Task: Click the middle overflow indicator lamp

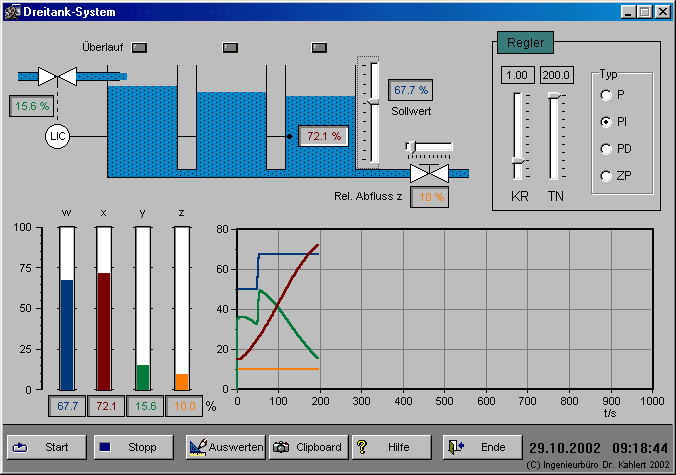Action: pyautogui.click(x=229, y=47)
